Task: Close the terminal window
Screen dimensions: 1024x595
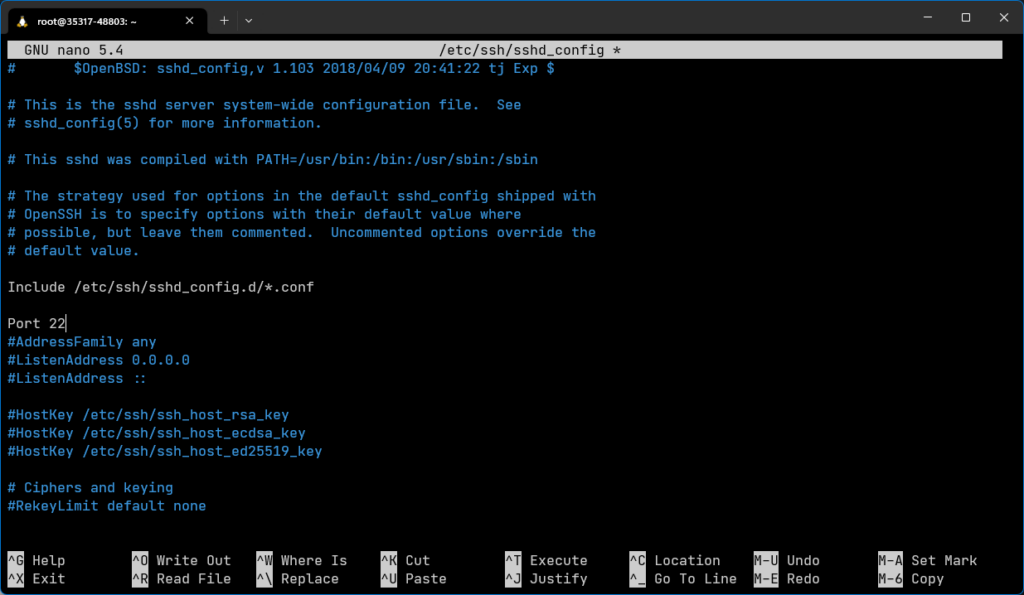Action: (x=1004, y=18)
